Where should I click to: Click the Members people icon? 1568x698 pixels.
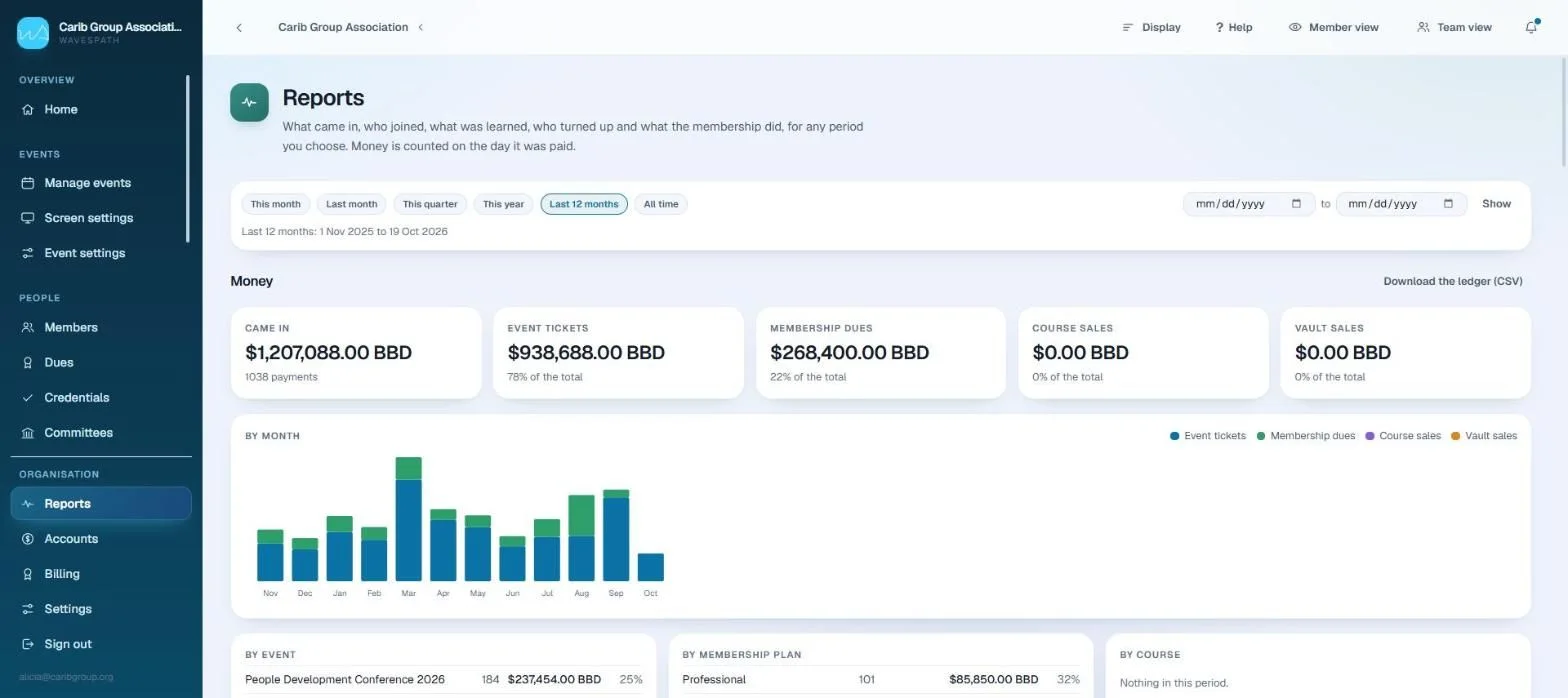tap(28, 327)
